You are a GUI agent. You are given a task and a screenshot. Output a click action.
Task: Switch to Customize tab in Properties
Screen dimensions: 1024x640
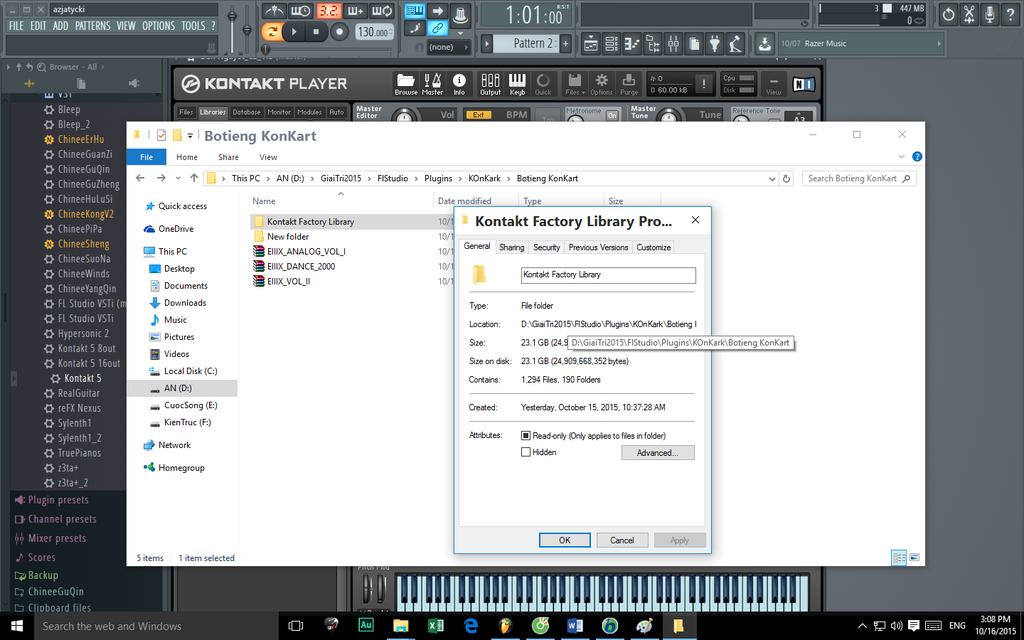point(653,248)
